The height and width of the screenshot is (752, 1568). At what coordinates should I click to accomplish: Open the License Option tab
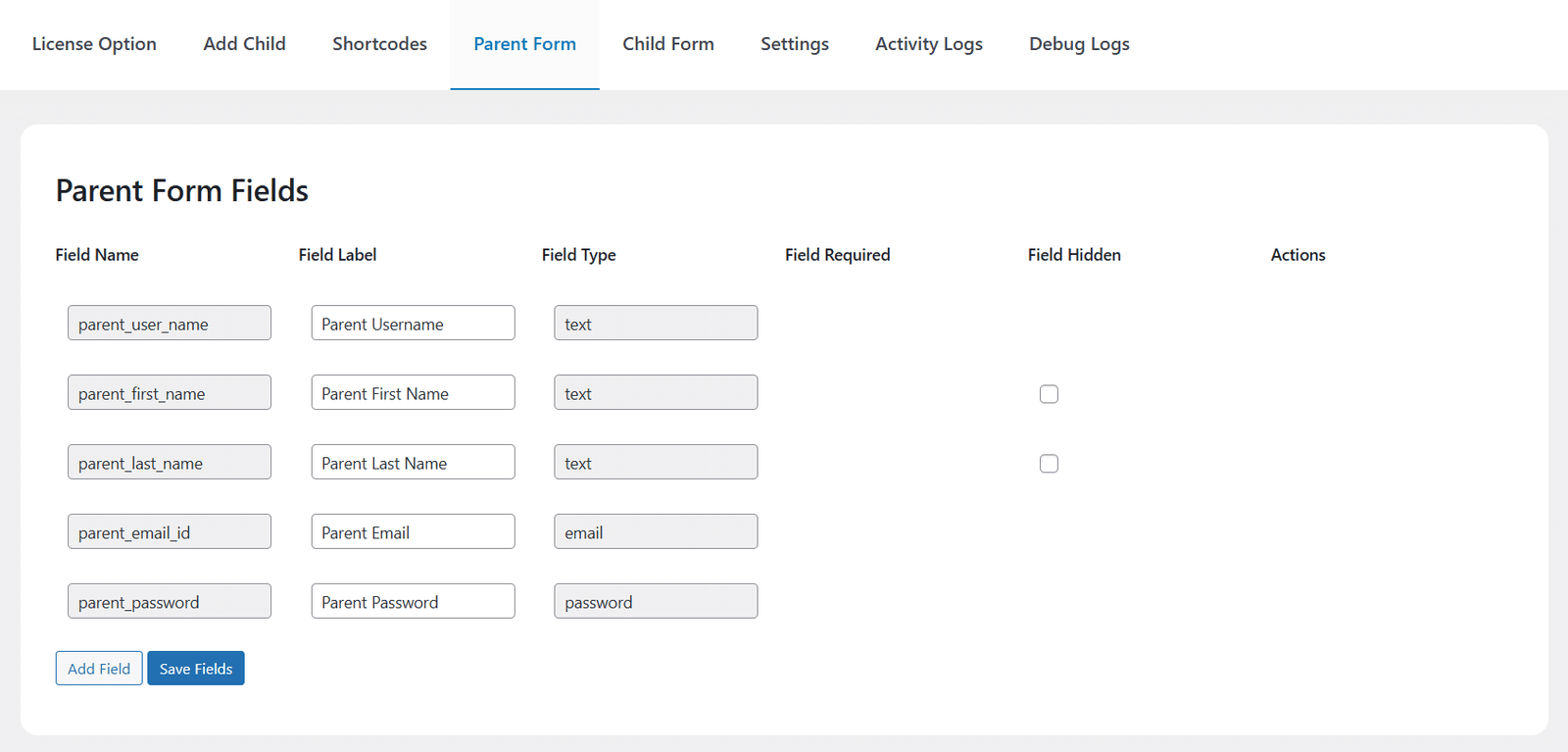[94, 44]
